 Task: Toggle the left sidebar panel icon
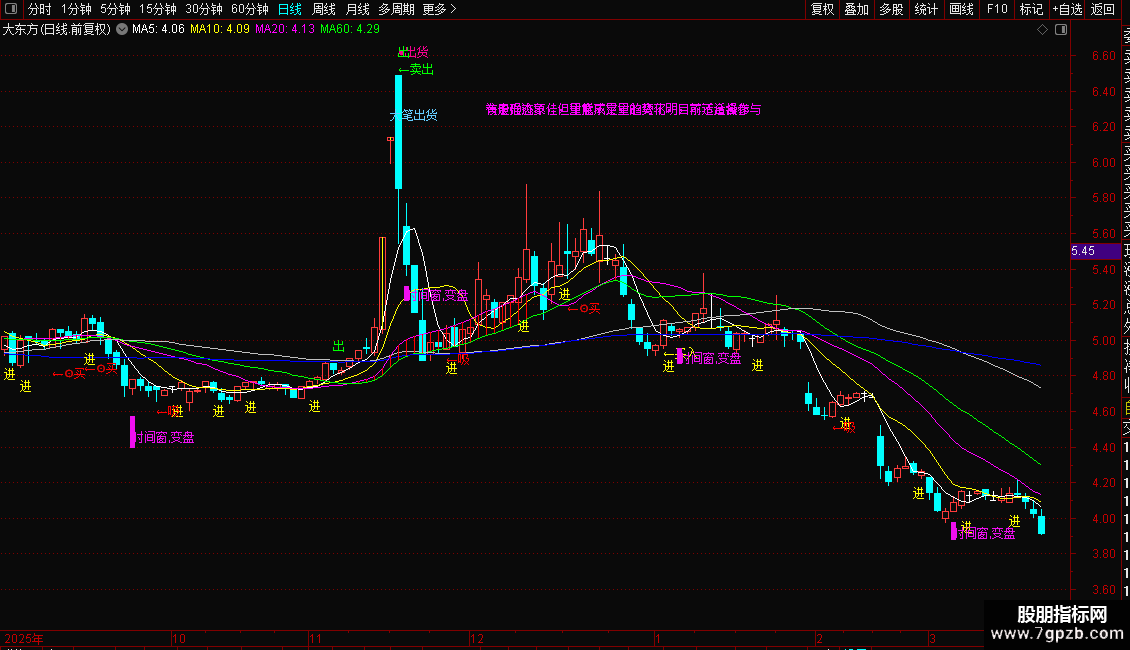coord(11,10)
